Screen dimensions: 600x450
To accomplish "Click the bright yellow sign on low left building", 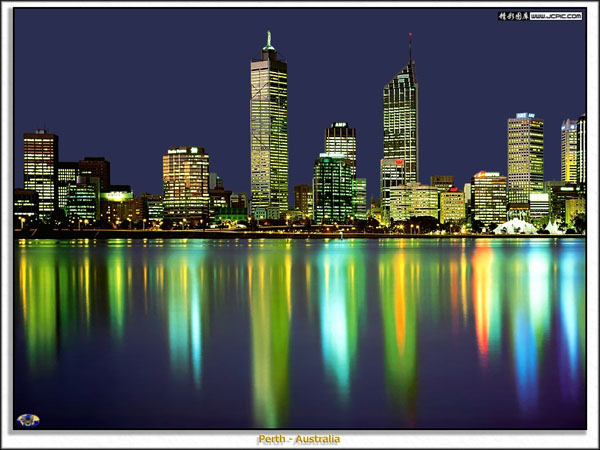I will pos(117,196).
